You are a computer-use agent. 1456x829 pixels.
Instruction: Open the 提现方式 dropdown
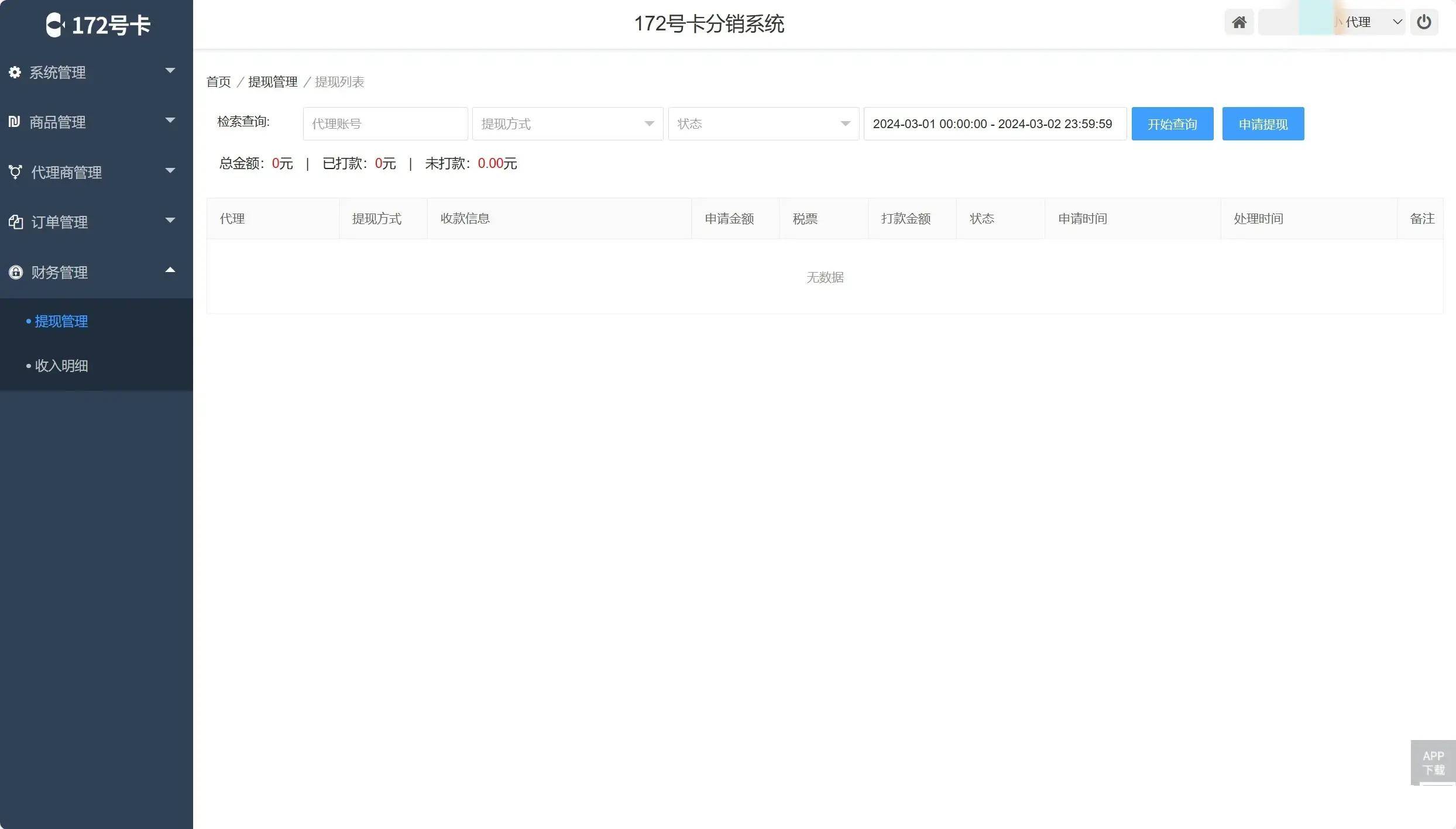pos(568,123)
